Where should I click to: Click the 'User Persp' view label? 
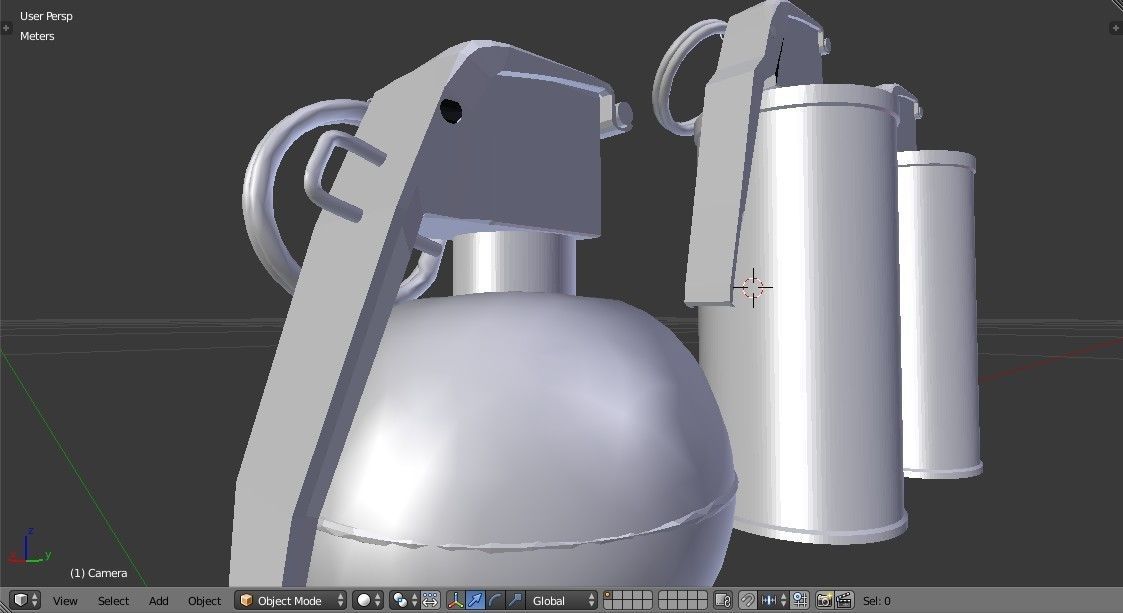(x=46, y=16)
